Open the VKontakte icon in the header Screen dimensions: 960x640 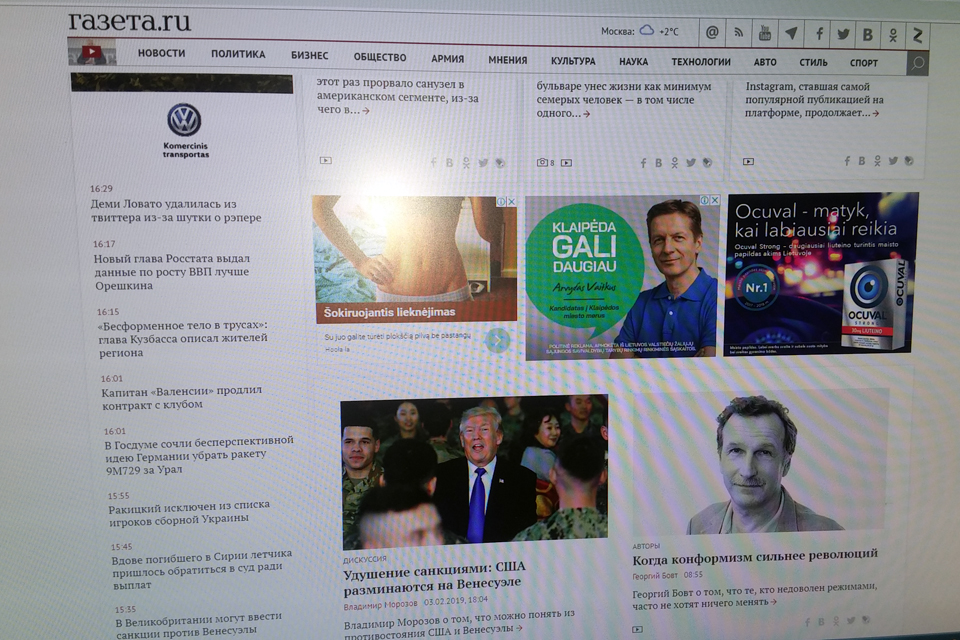(x=868, y=35)
